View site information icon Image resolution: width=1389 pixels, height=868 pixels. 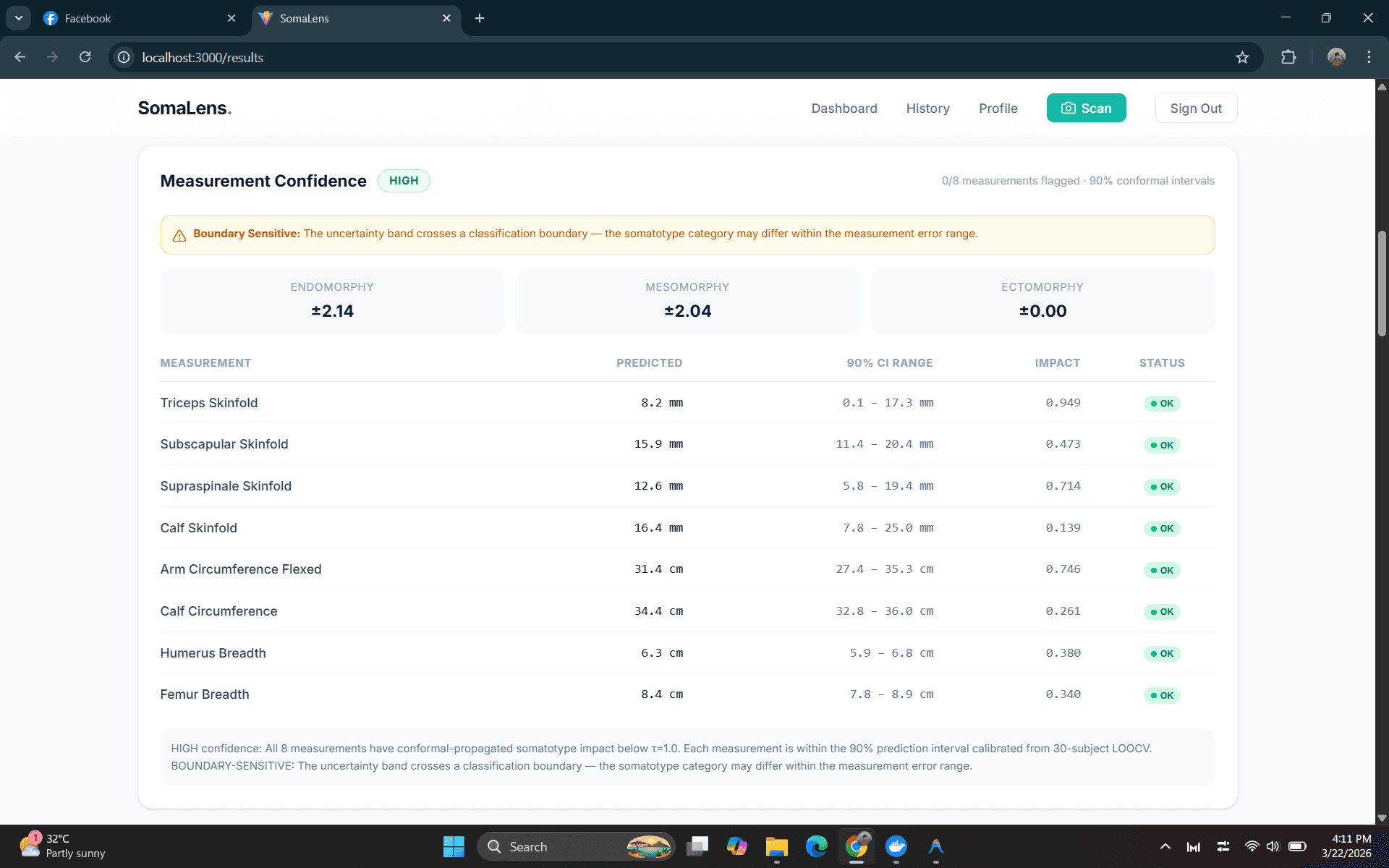(x=124, y=57)
